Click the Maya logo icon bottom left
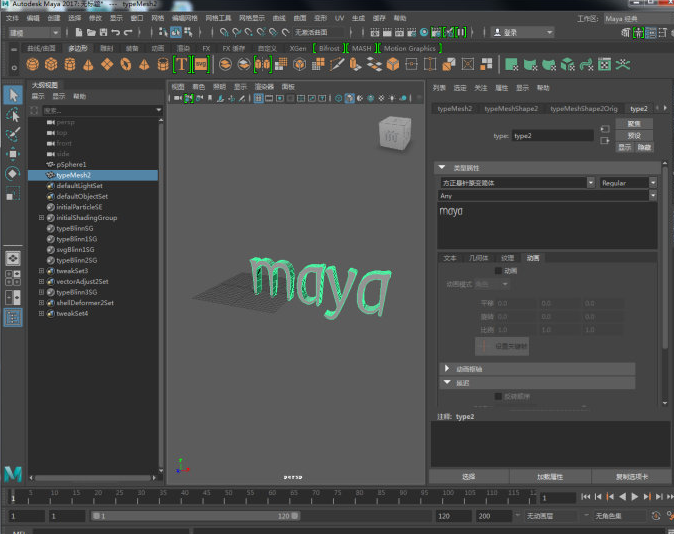Viewport: 674px width, 534px height. click(x=13, y=473)
